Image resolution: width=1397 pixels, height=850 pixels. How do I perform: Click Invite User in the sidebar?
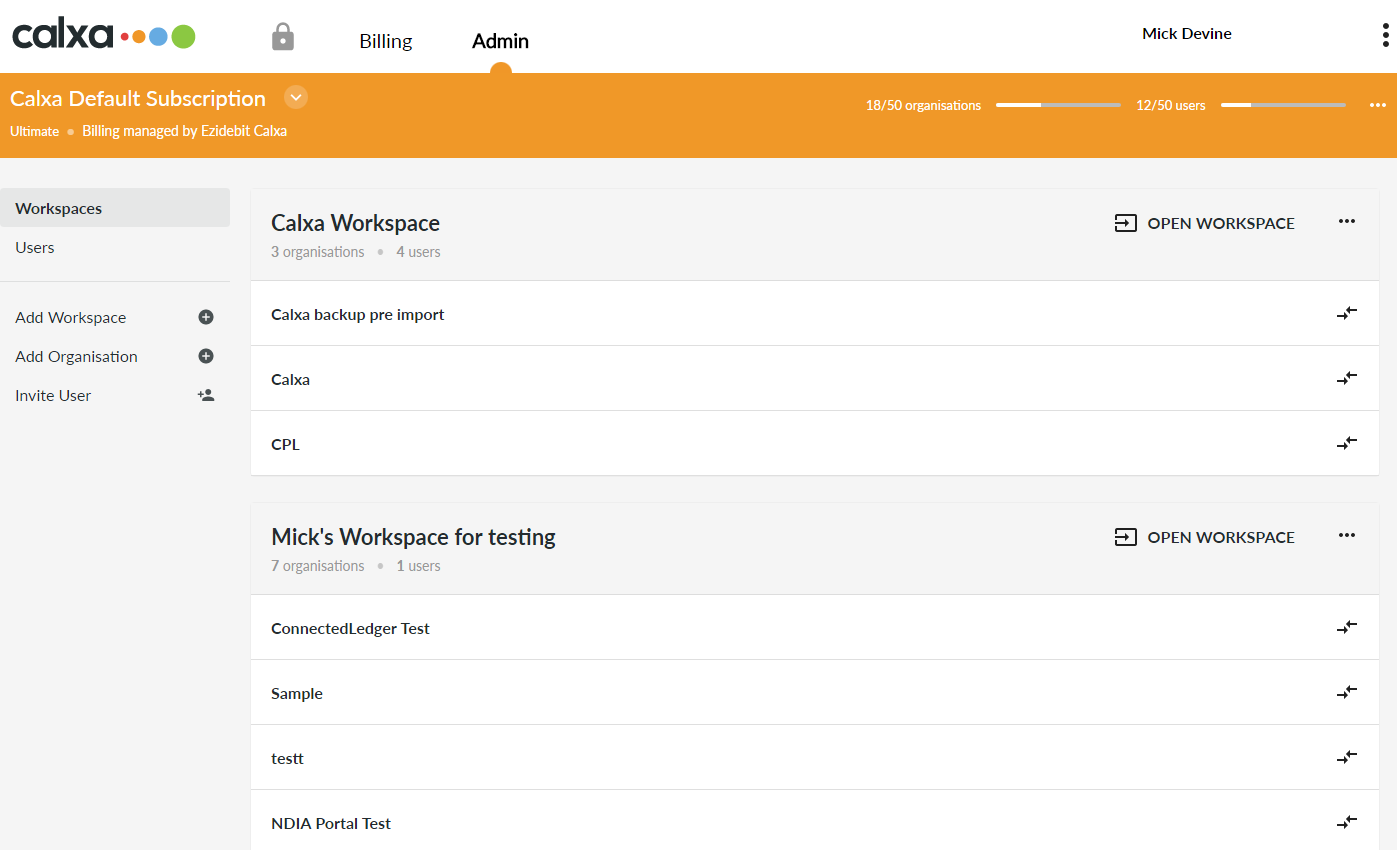[53, 395]
